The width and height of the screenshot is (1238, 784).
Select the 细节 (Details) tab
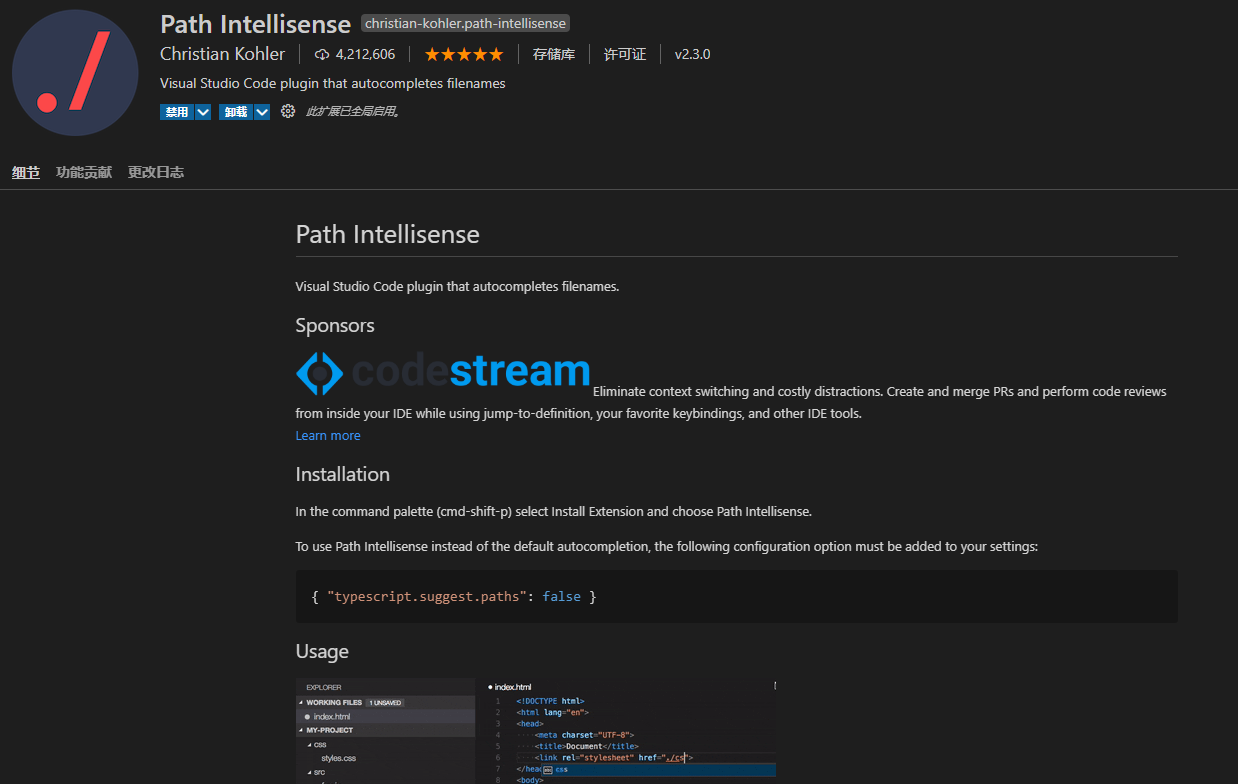[x=26, y=172]
